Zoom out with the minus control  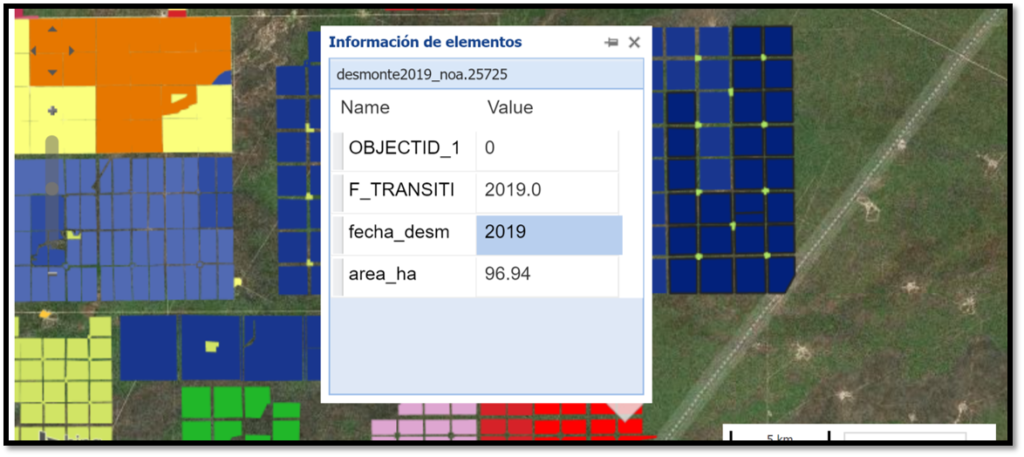[53, 273]
